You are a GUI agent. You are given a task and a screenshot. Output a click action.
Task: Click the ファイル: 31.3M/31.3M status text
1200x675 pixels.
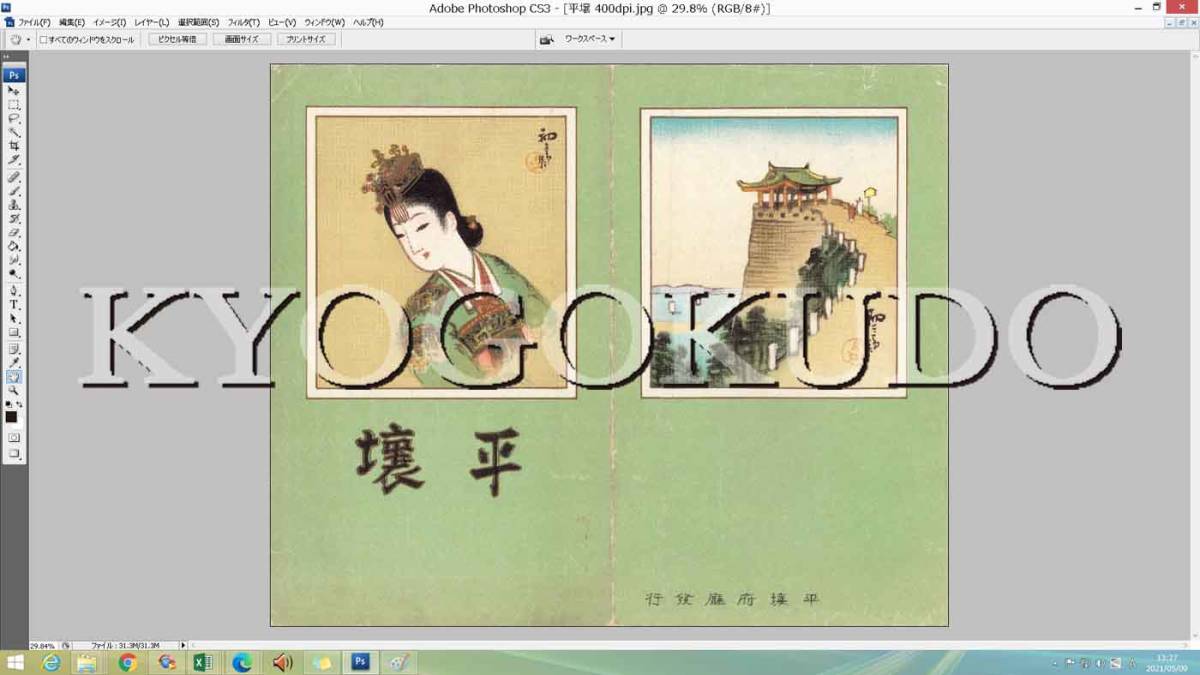point(124,646)
